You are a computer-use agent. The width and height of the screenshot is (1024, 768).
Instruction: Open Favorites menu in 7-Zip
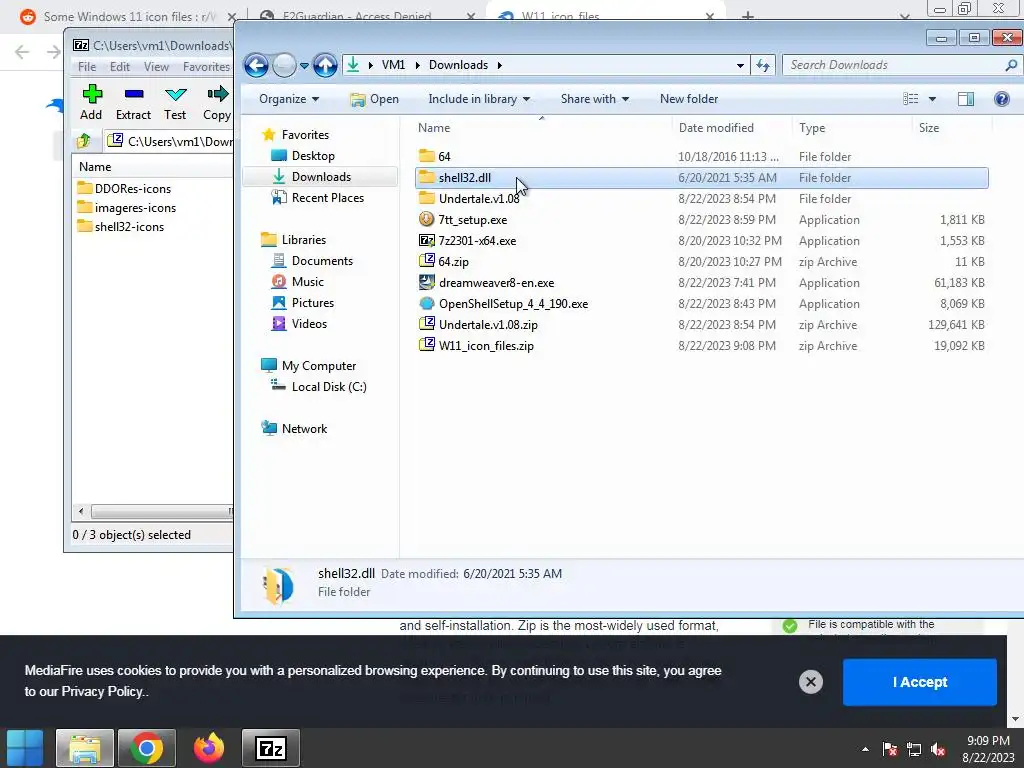(x=206, y=67)
